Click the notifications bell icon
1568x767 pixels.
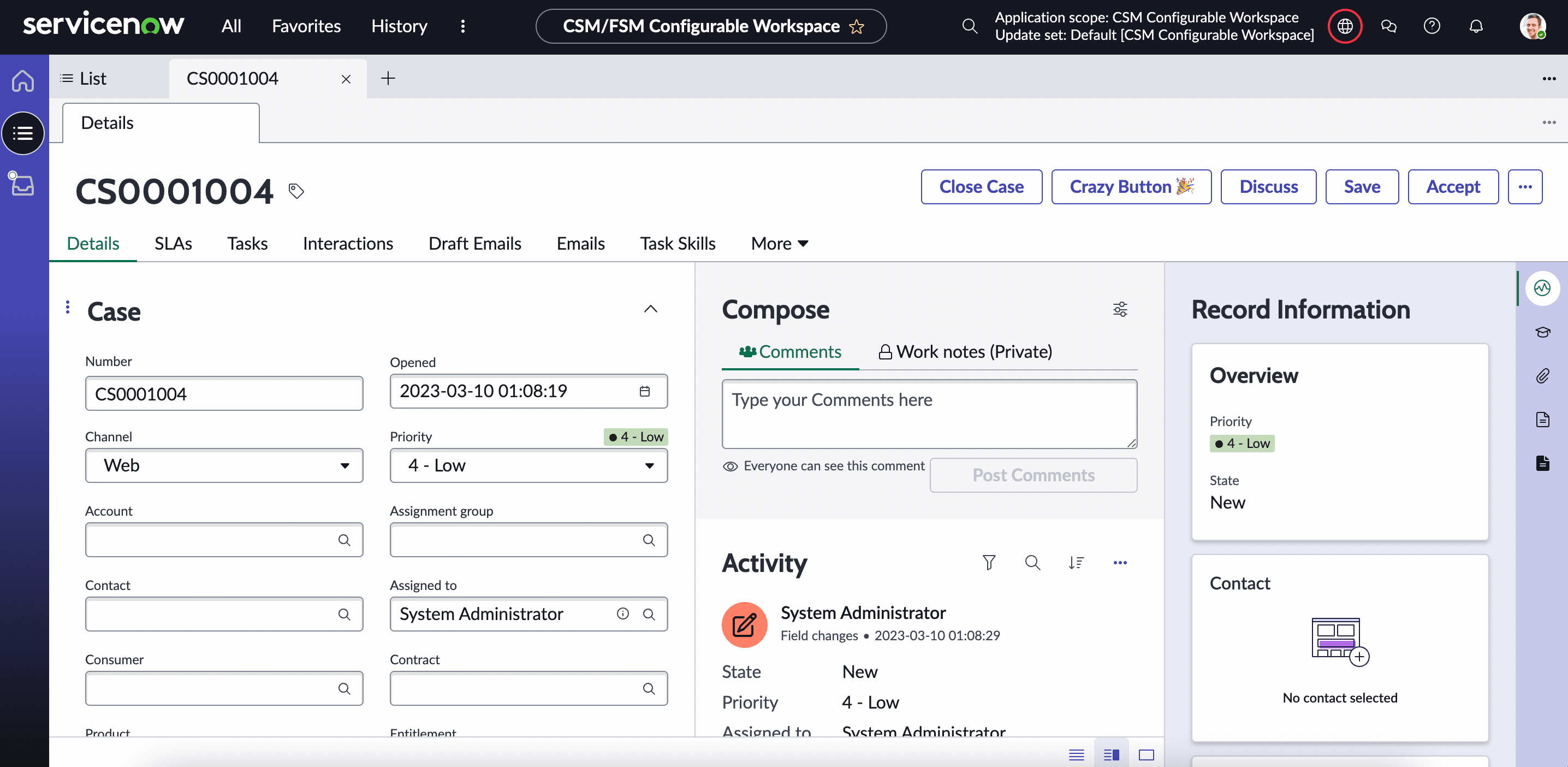[1476, 26]
